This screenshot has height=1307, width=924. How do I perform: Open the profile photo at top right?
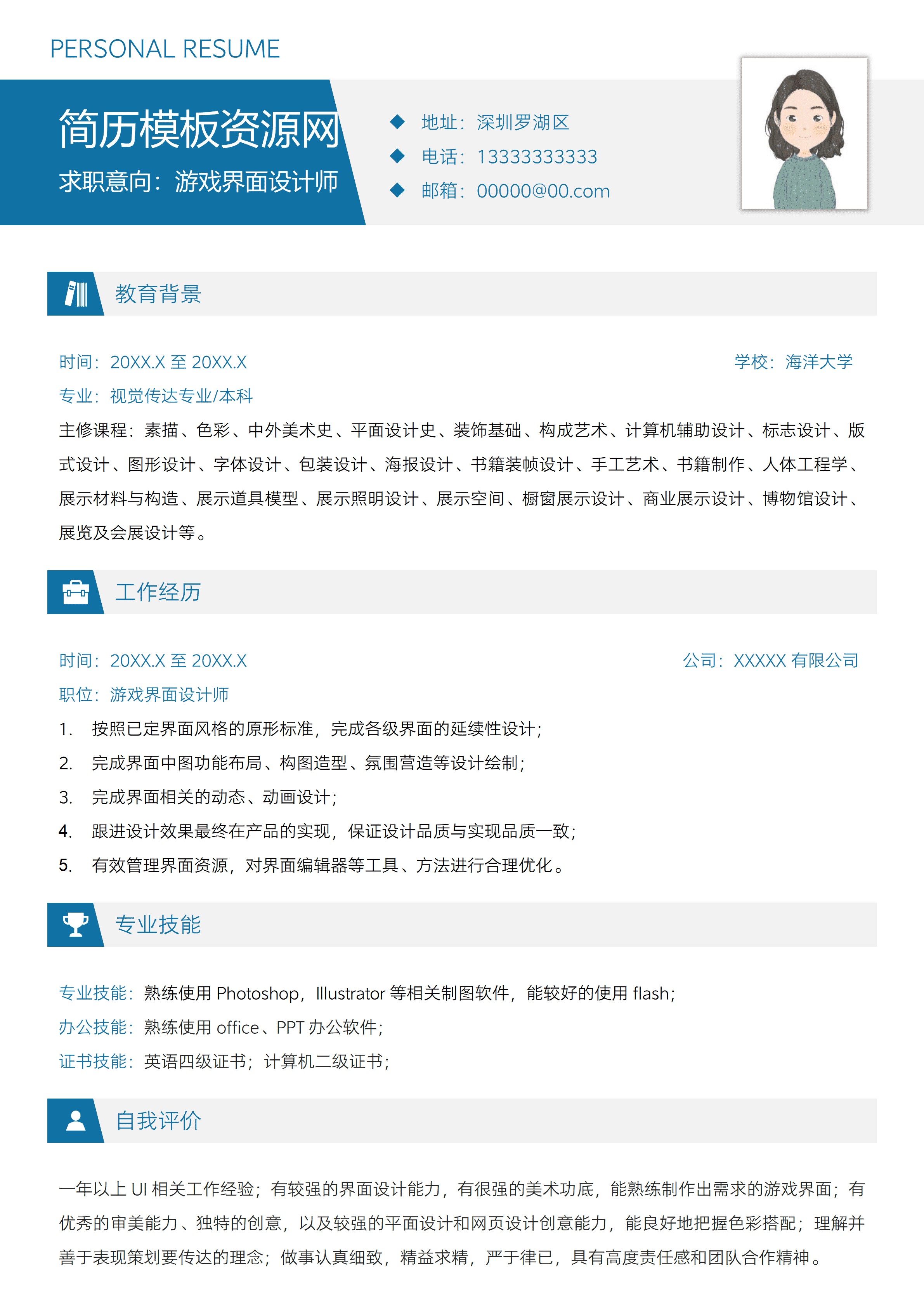point(804,135)
